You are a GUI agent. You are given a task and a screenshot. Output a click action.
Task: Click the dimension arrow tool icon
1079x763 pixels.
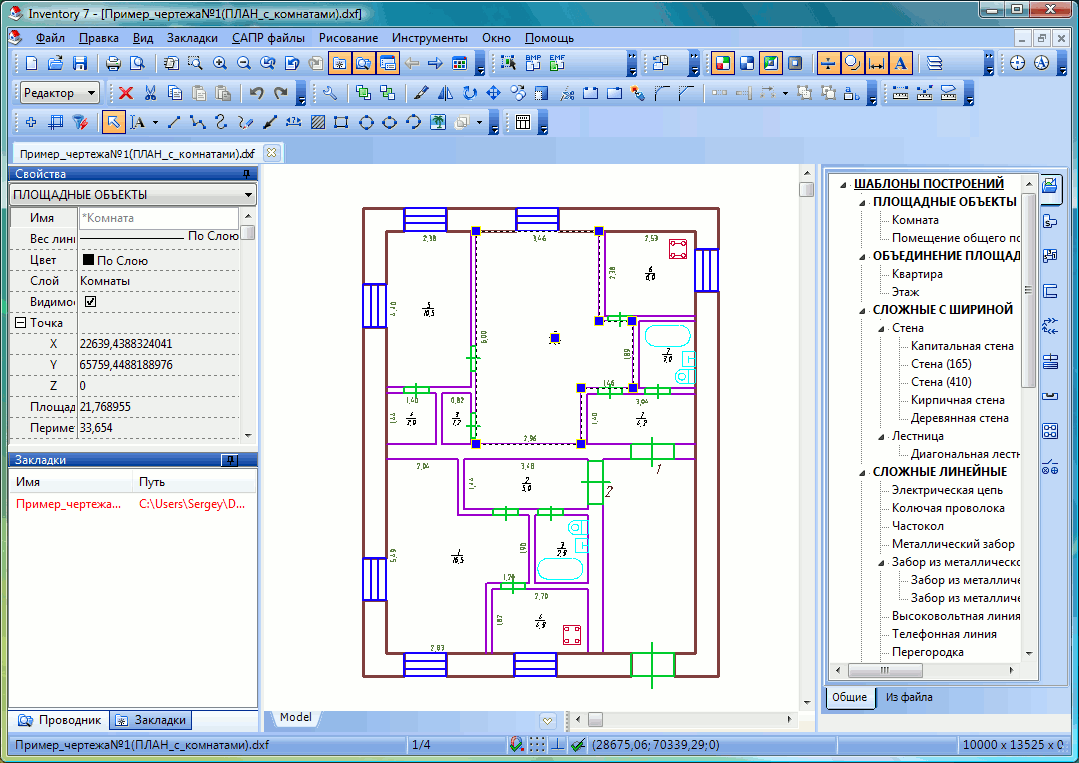point(294,122)
